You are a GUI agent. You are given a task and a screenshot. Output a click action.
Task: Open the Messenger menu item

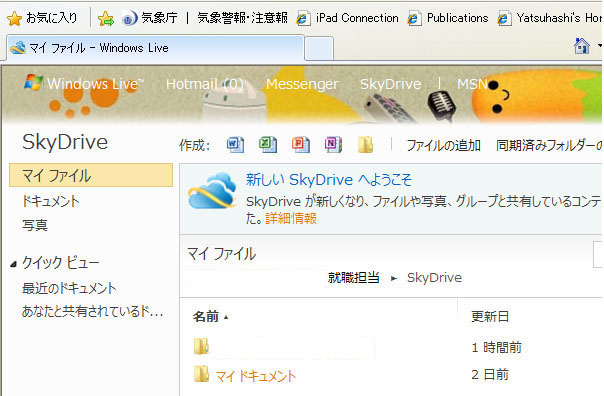click(x=302, y=84)
